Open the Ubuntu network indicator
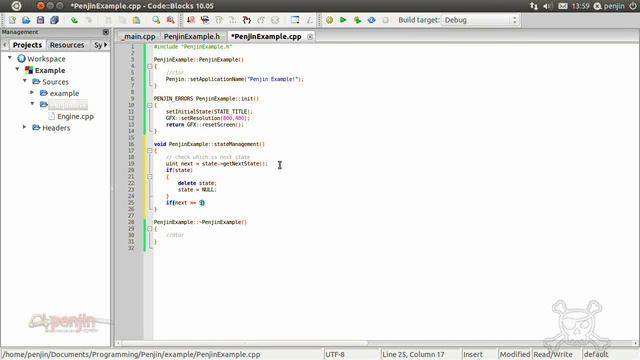 point(533,6)
